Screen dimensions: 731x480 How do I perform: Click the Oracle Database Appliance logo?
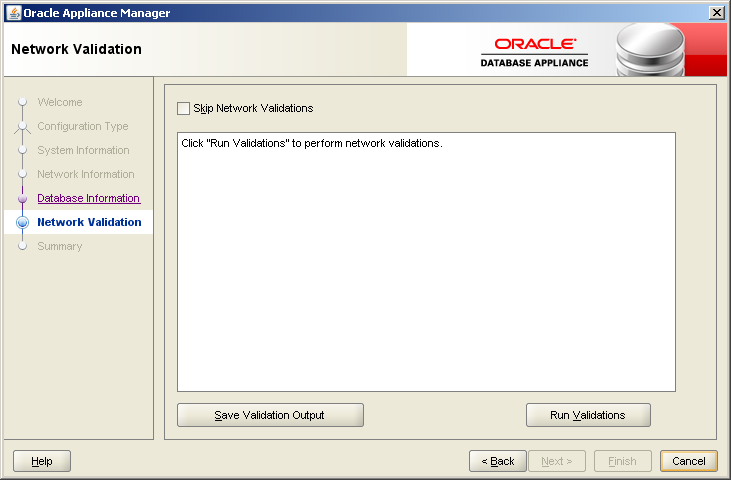535,53
